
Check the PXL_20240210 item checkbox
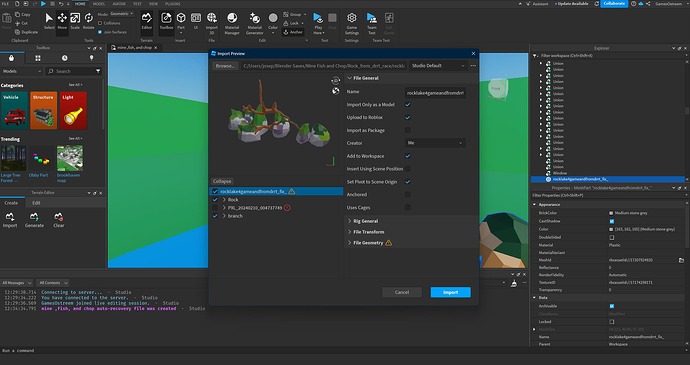[x=215, y=208]
